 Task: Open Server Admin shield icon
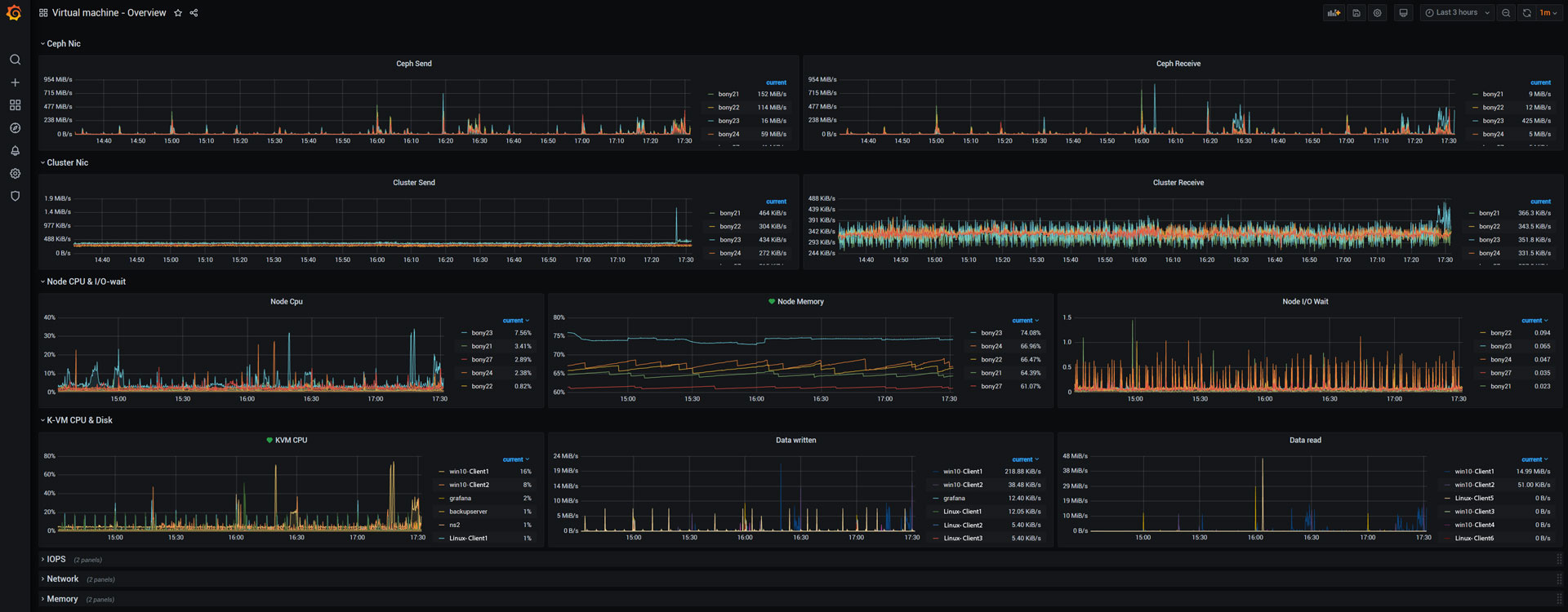pyautogui.click(x=15, y=197)
